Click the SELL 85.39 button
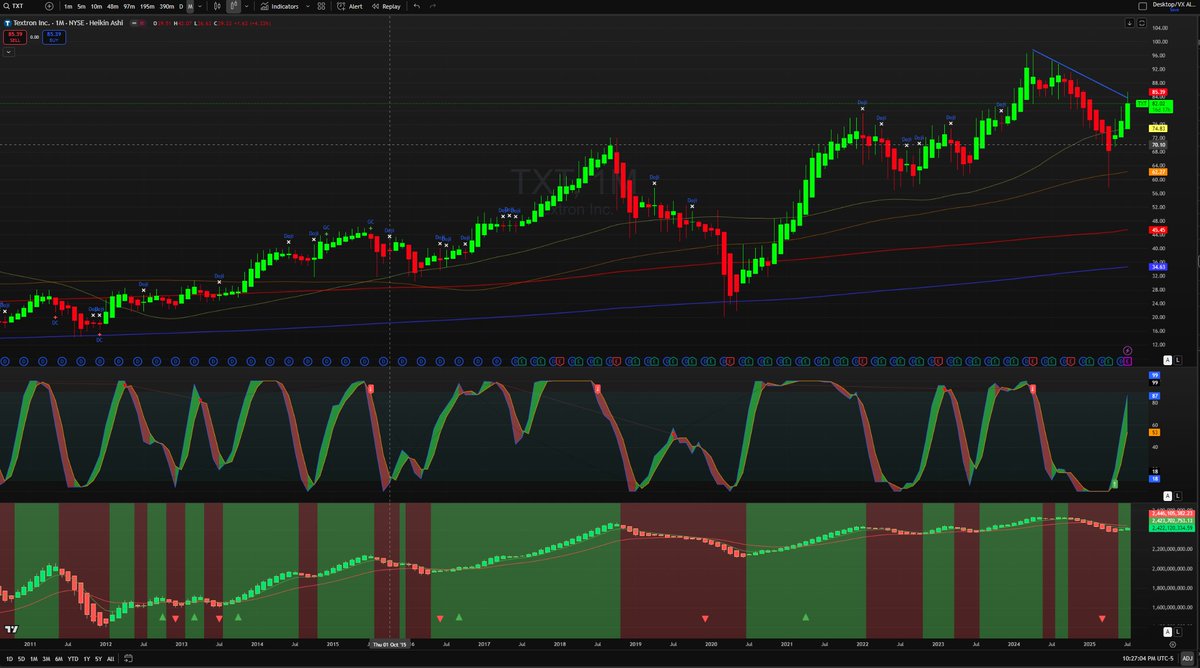Screen dimensions: 1200x668 pyautogui.click(x=14, y=36)
